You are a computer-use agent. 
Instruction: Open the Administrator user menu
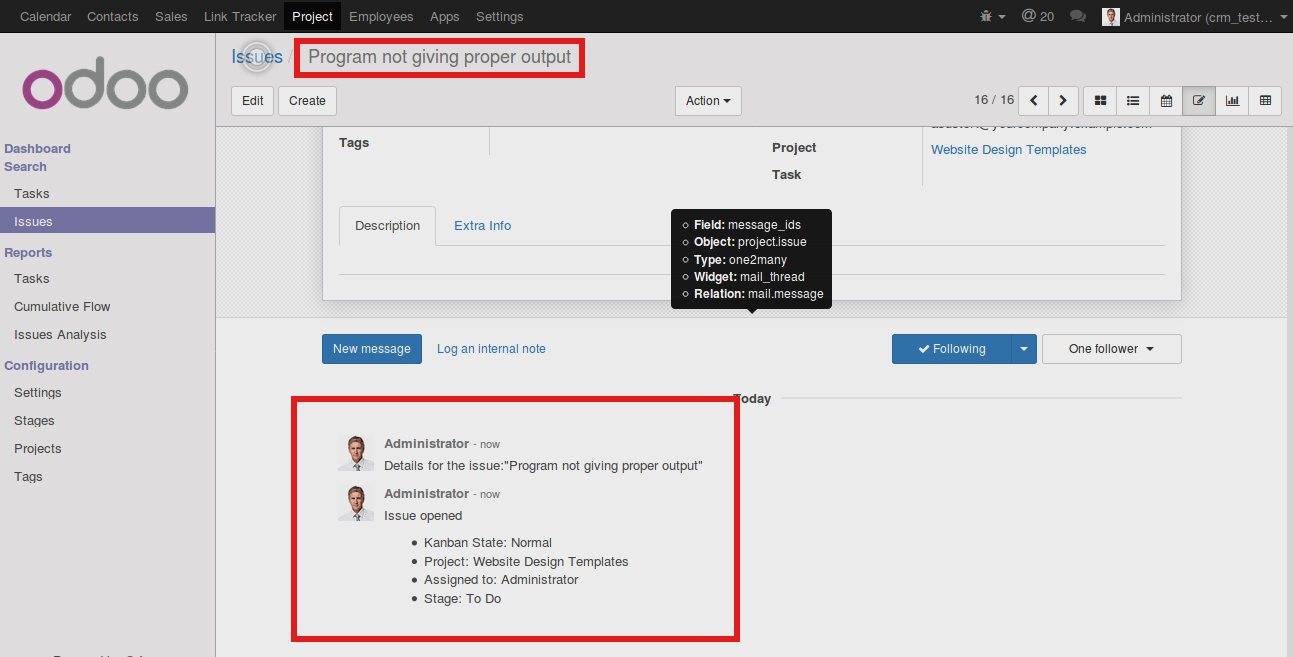tap(1196, 17)
